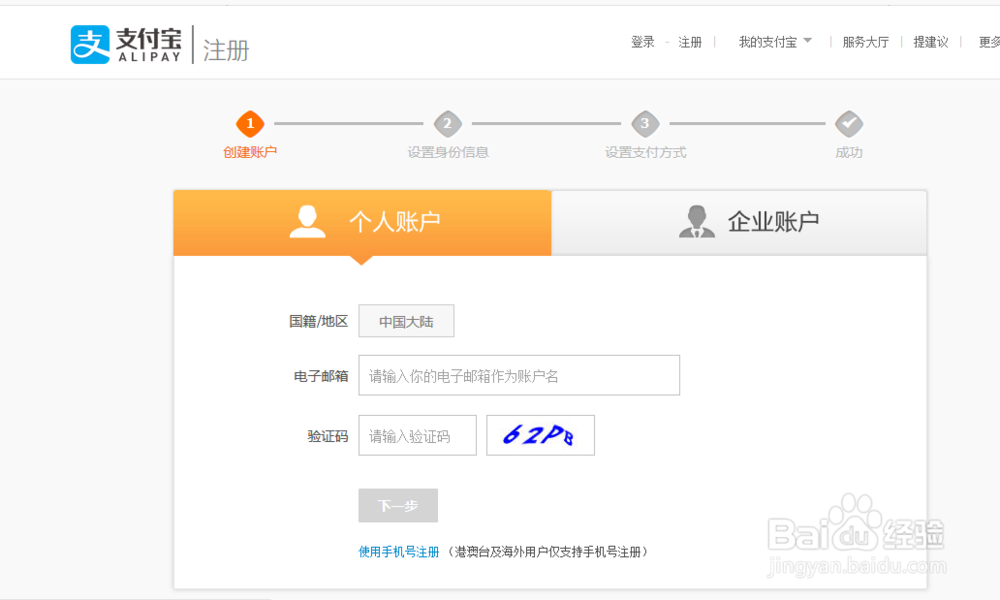This screenshot has width=1000, height=600.
Task: Click the step 2 diamond icon
Action: coord(447,124)
